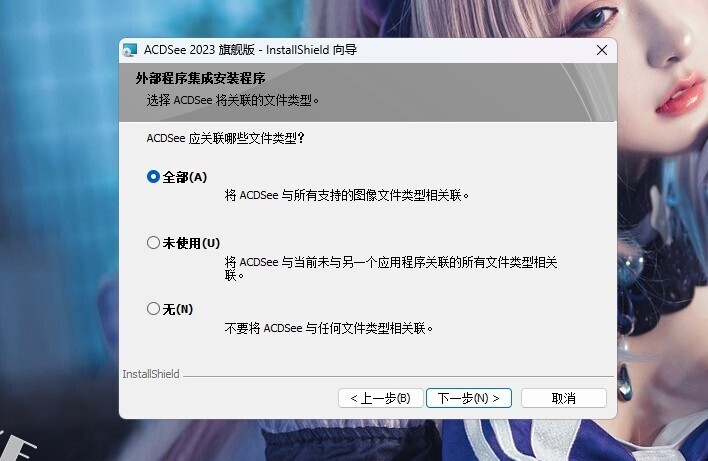Click the ACDSee installer icon in title bar
The width and height of the screenshot is (708, 461).
[x=130, y=50]
